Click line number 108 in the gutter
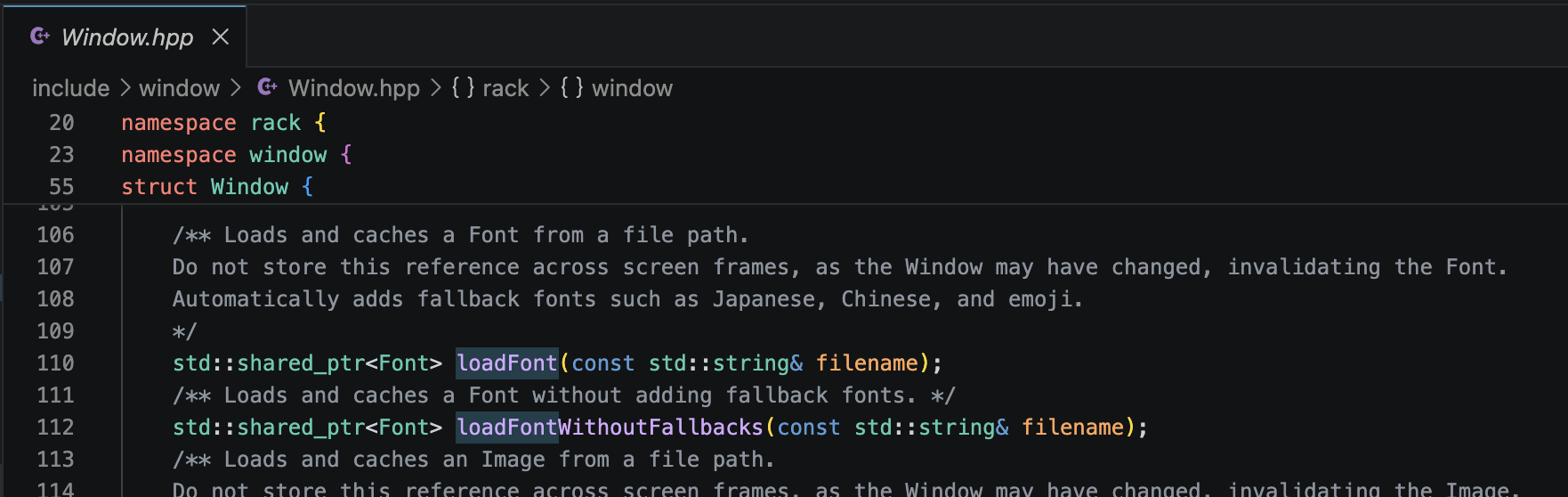This screenshot has height=497, width=1568. tap(55, 299)
